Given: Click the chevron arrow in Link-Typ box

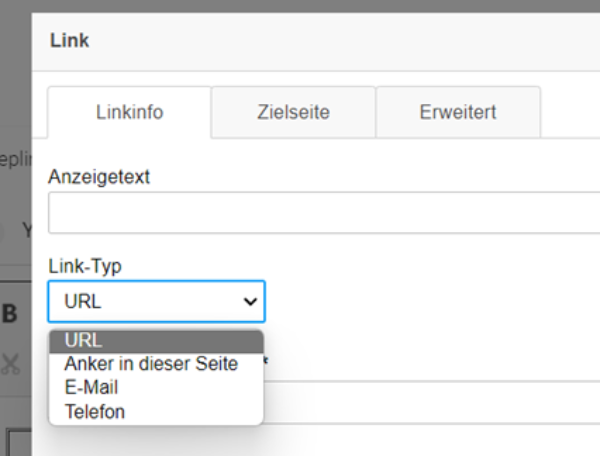Looking at the screenshot, I should click(x=250, y=302).
